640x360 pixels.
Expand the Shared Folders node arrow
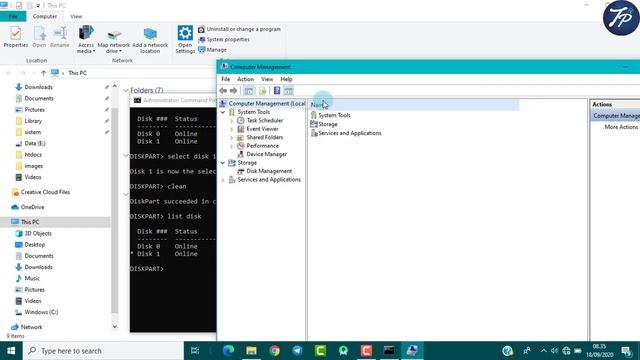[x=232, y=138]
